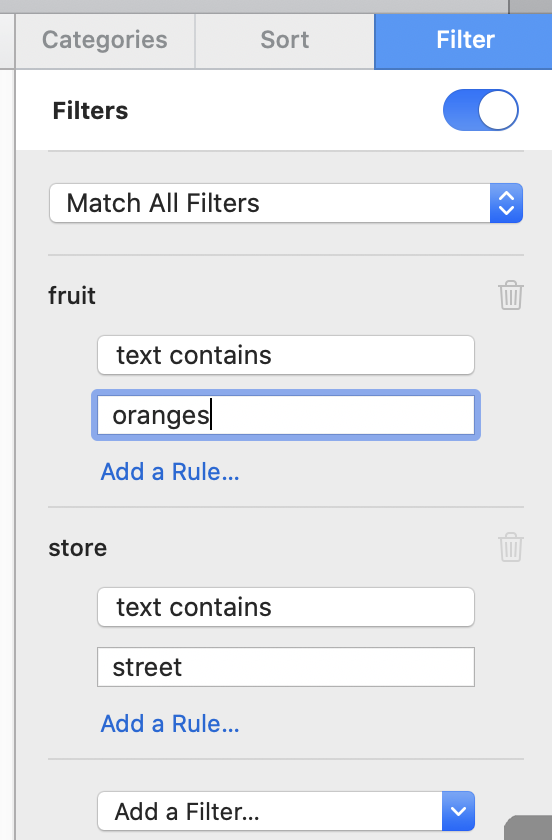Delete the fruit filter with trash icon

click(511, 295)
